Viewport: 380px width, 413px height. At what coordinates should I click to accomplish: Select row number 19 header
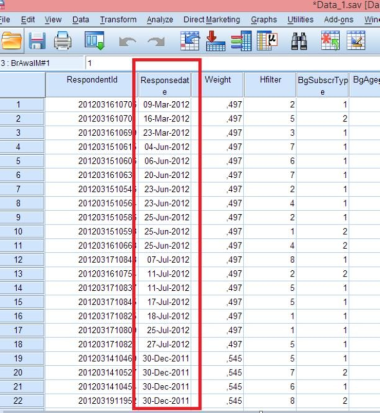click(x=22, y=358)
